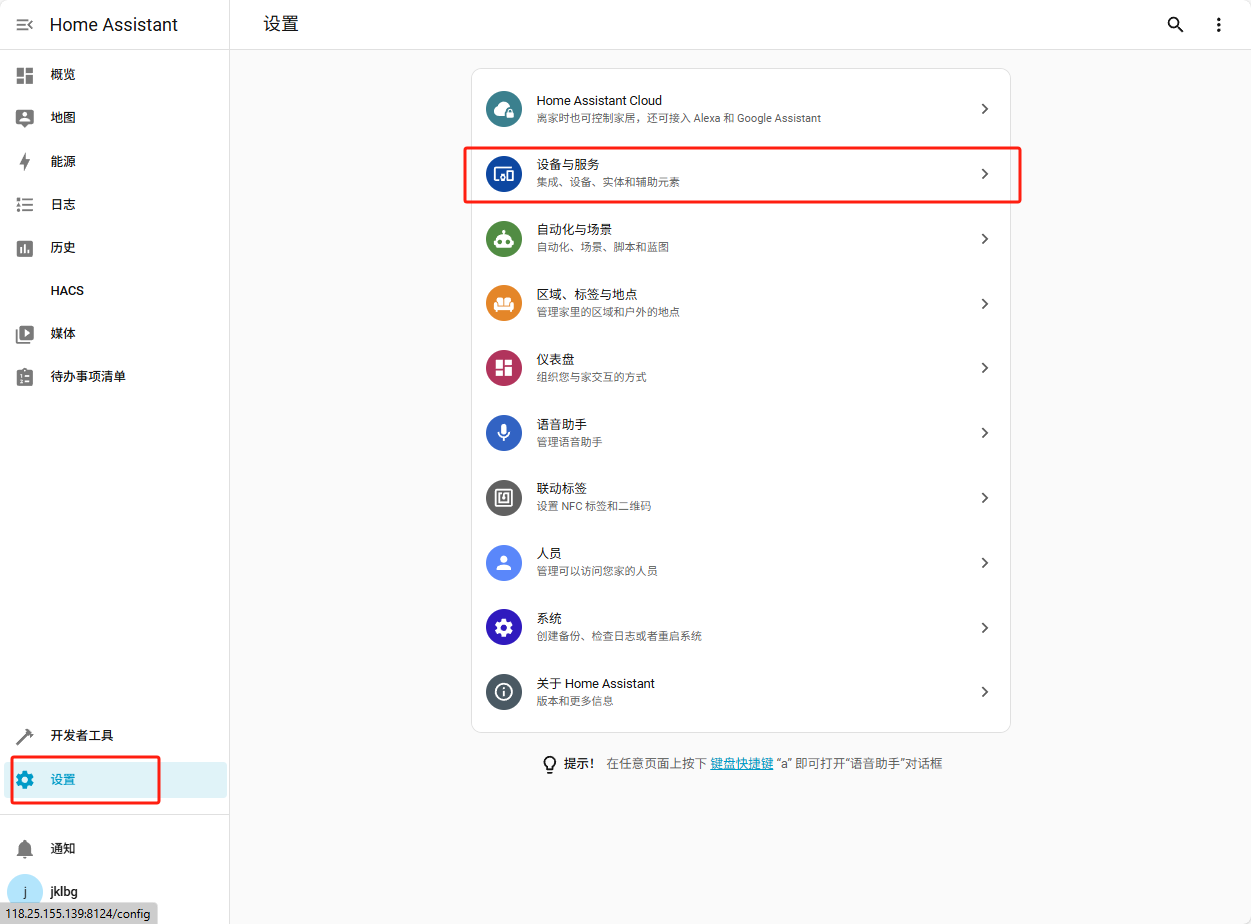Select 设置 in the sidebar
The width and height of the screenshot is (1251, 924).
tap(115, 780)
